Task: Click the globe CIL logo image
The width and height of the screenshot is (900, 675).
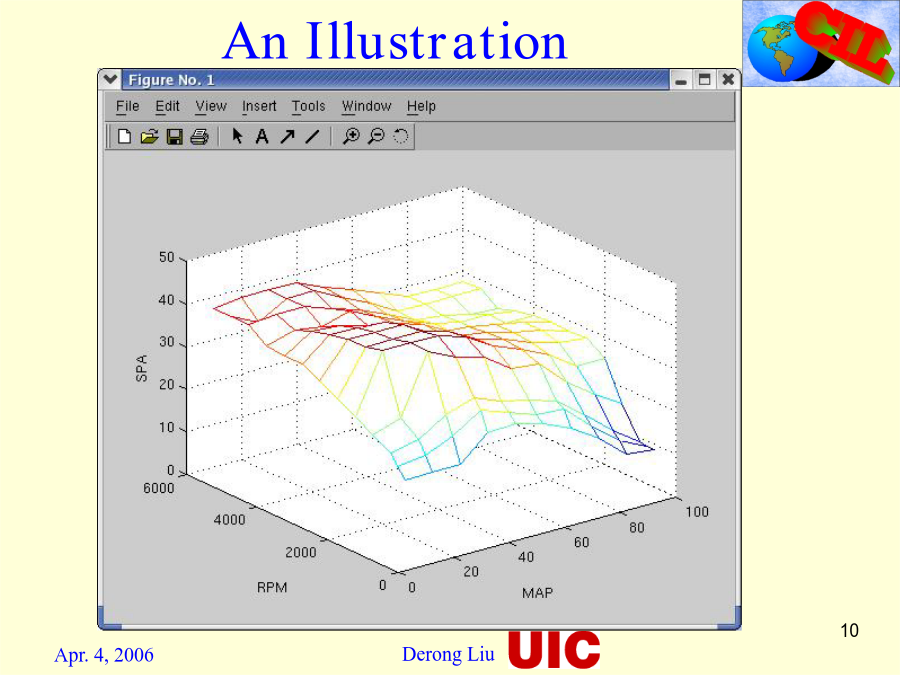Action: (821, 43)
